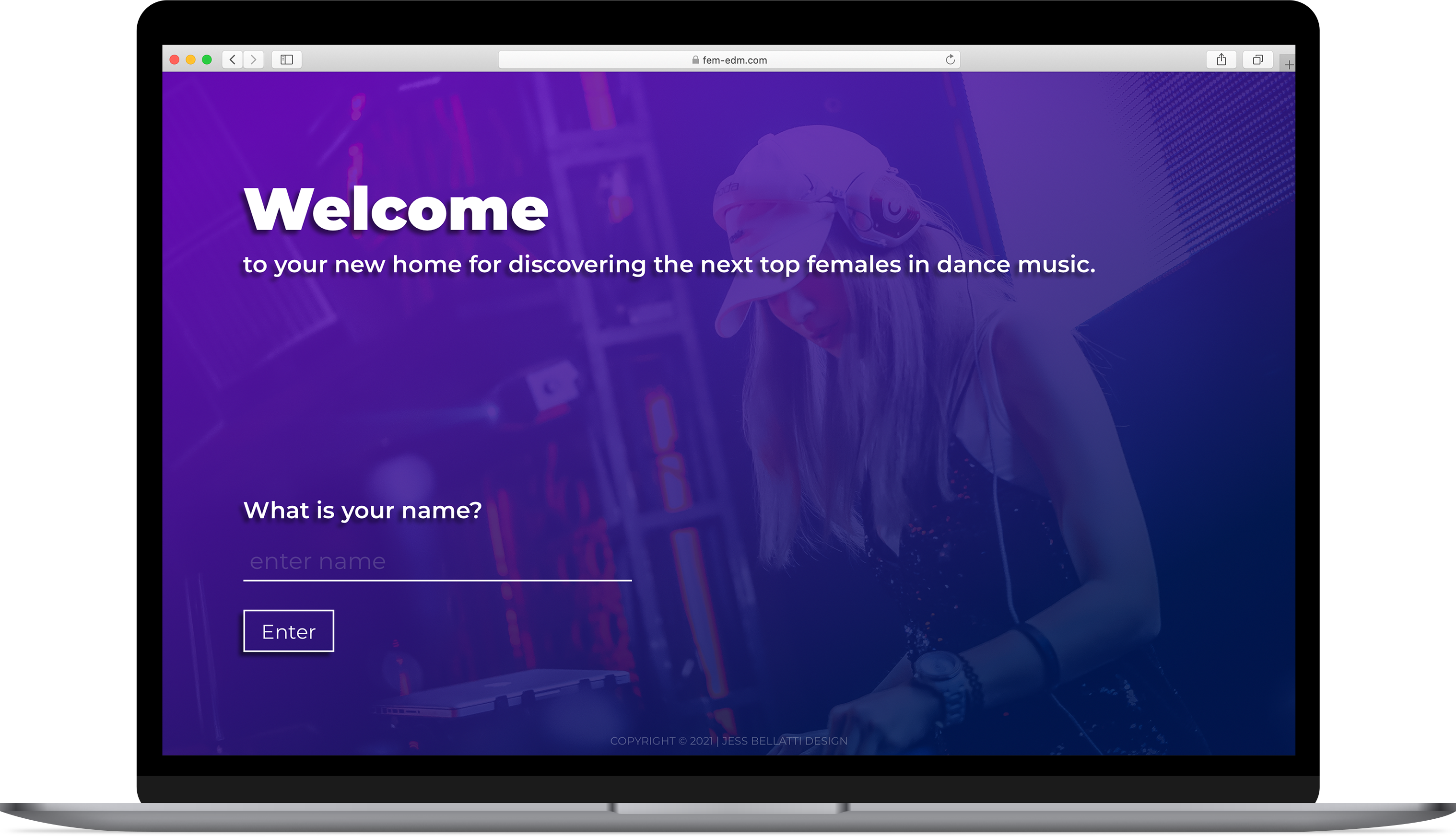The height and width of the screenshot is (837, 1456).
Task: Click the copyright Jess Bellatti Design text
Action: [x=728, y=741]
